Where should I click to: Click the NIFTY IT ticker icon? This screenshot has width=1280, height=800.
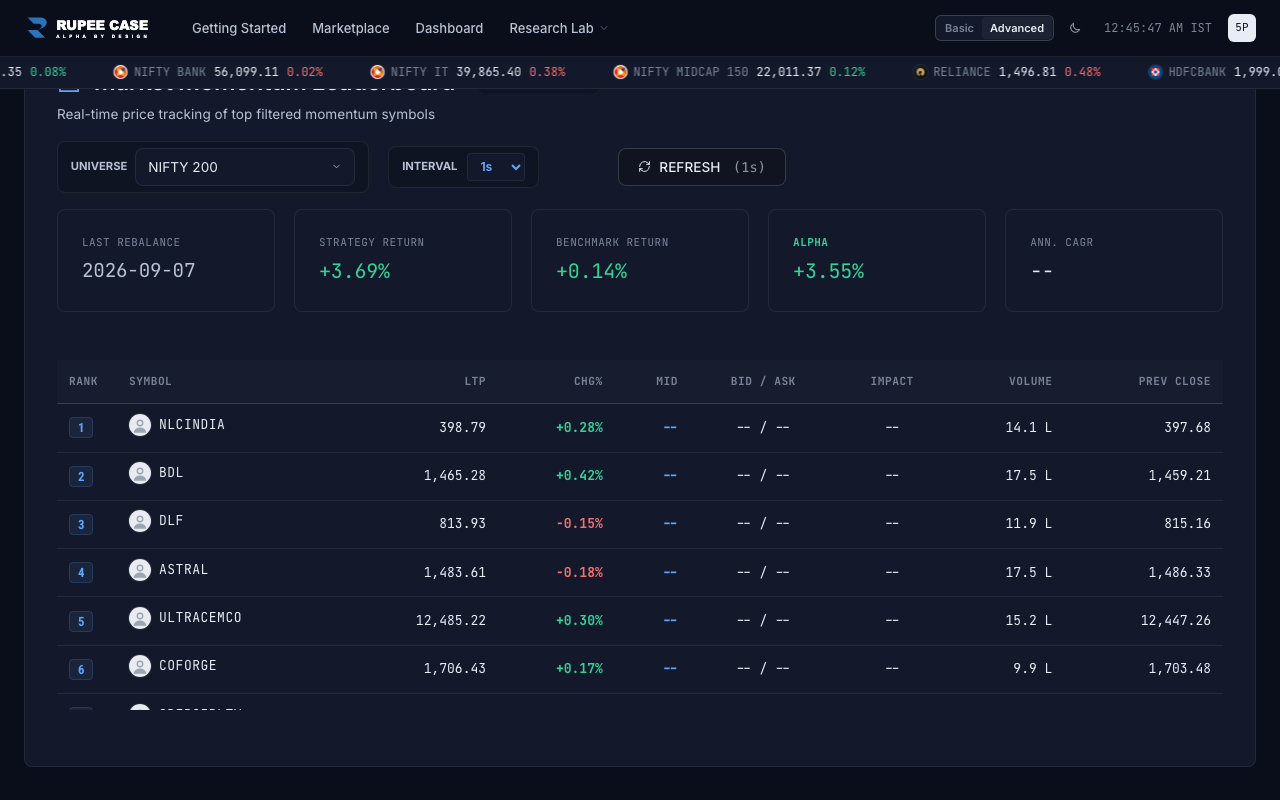tap(377, 72)
